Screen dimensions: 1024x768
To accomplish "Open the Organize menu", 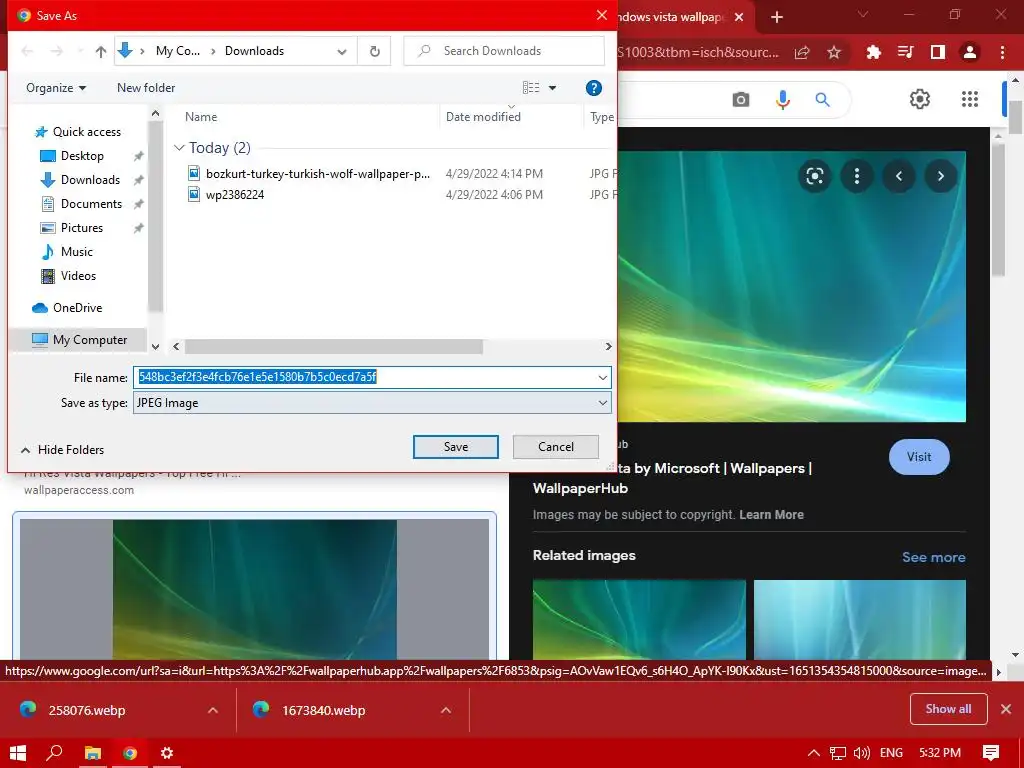I will click(56, 88).
